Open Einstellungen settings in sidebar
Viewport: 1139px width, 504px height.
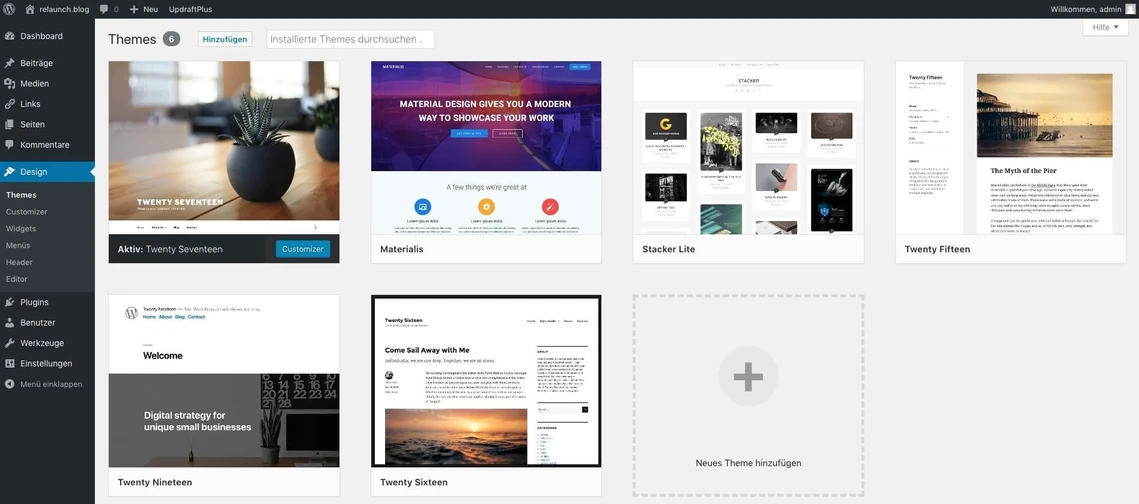coord(46,364)
